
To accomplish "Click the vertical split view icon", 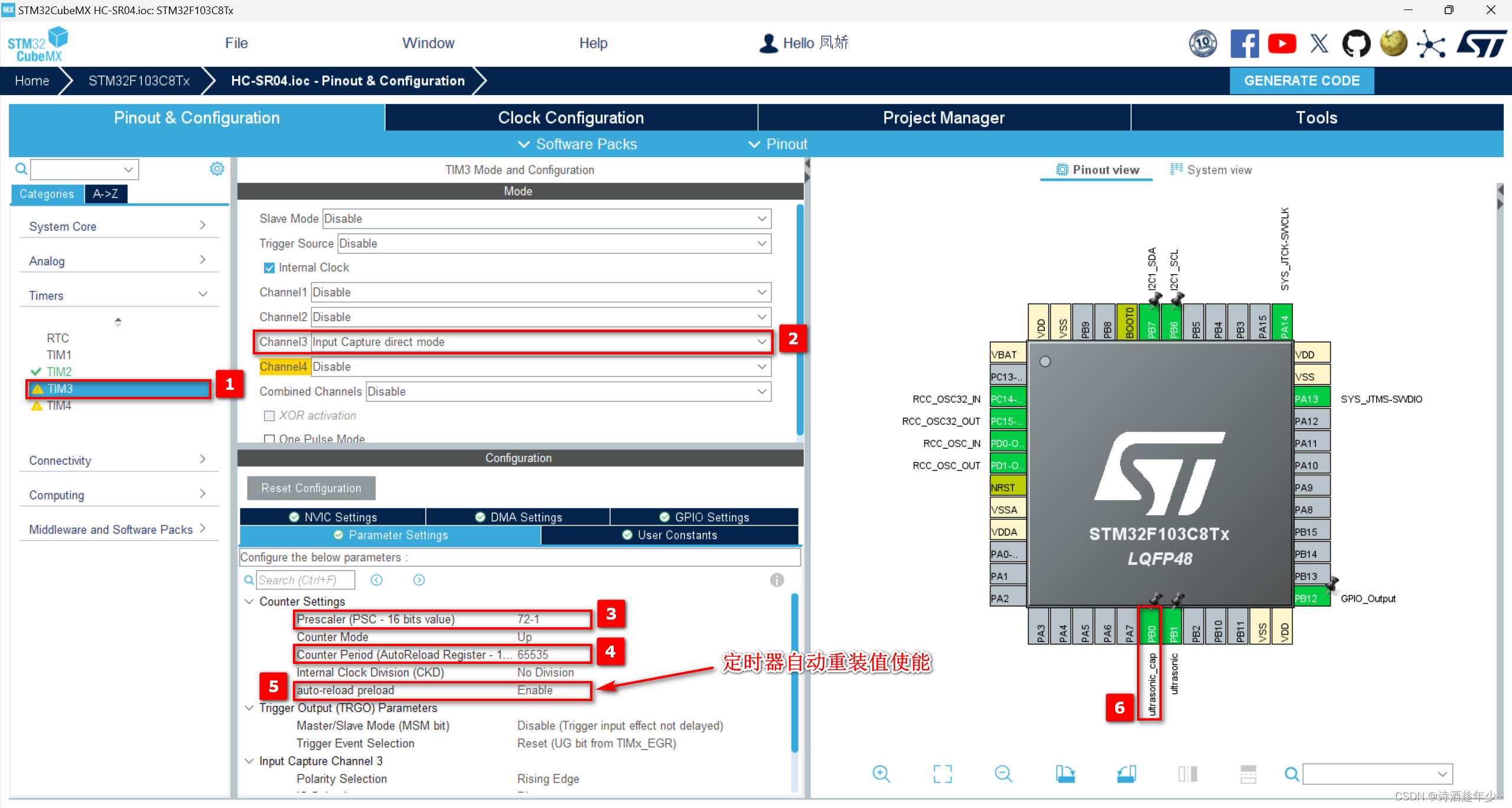I will pos(1187,774).
